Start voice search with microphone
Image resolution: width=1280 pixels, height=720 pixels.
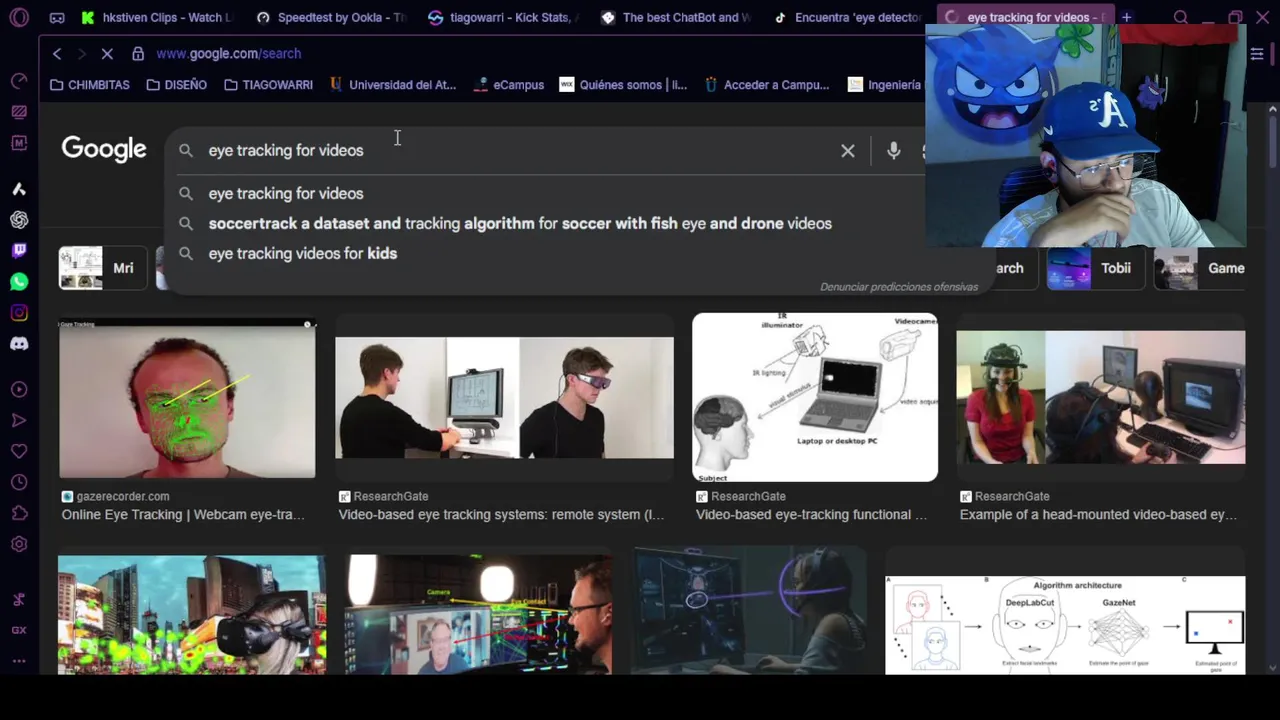[x=893, y=151]
